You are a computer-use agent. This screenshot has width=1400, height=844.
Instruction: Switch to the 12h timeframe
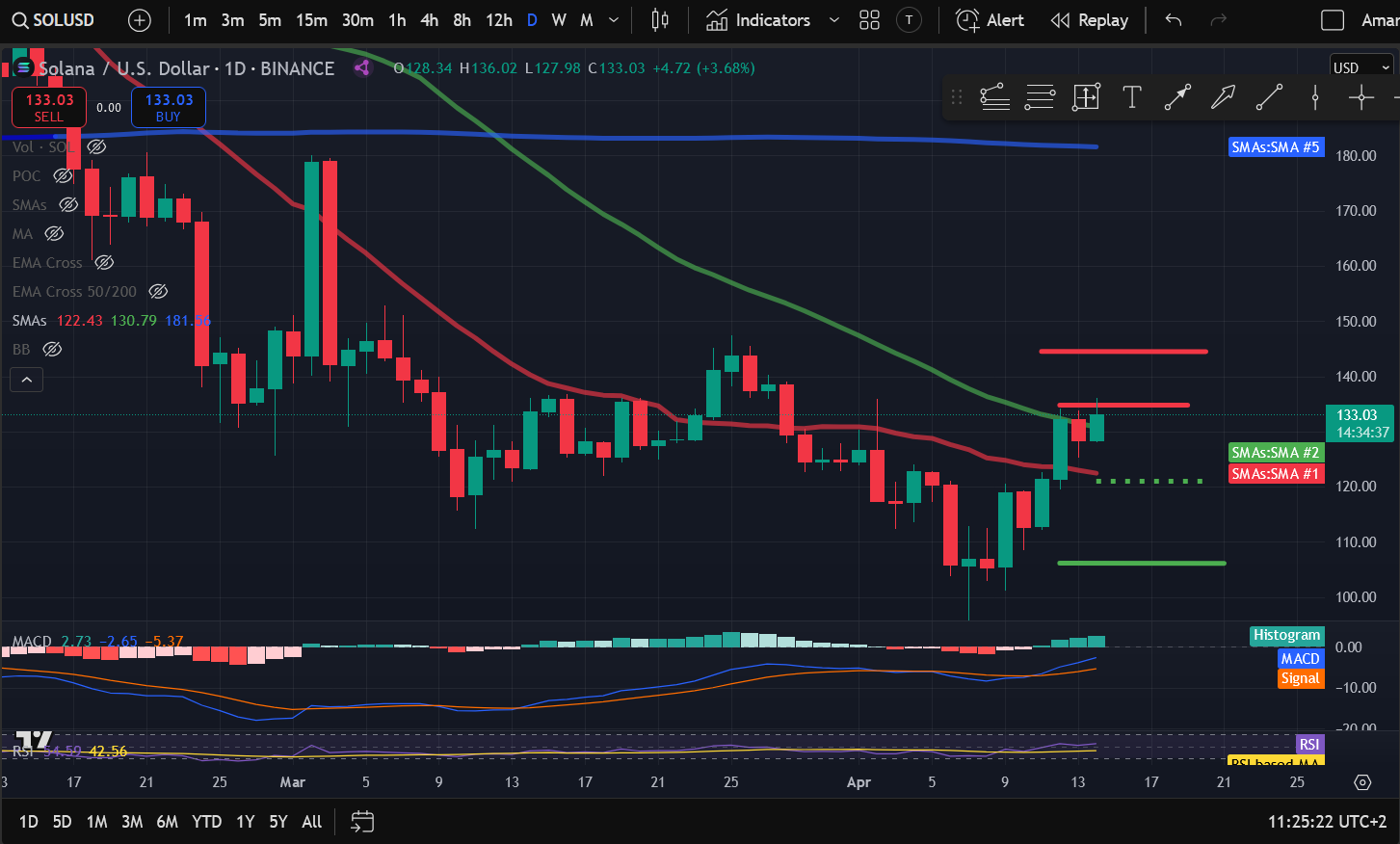click(x=499, y=20)
